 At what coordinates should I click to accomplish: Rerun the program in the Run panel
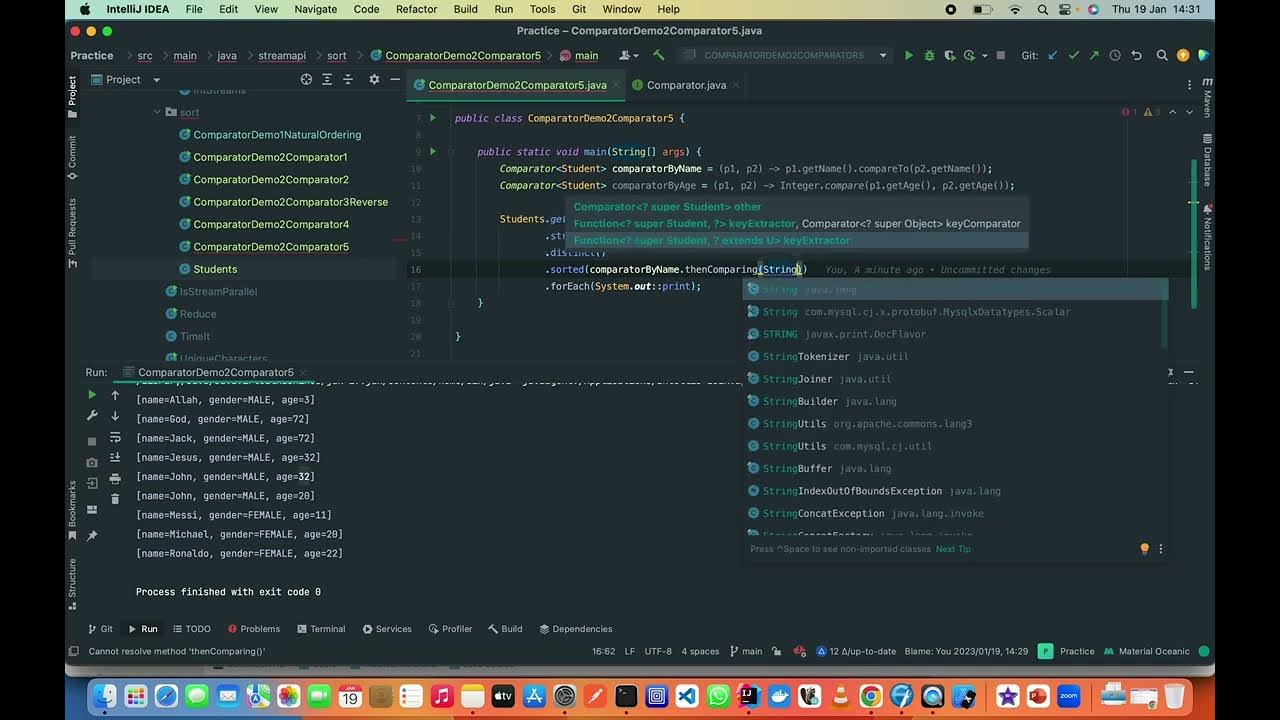(x=92, y=395)
